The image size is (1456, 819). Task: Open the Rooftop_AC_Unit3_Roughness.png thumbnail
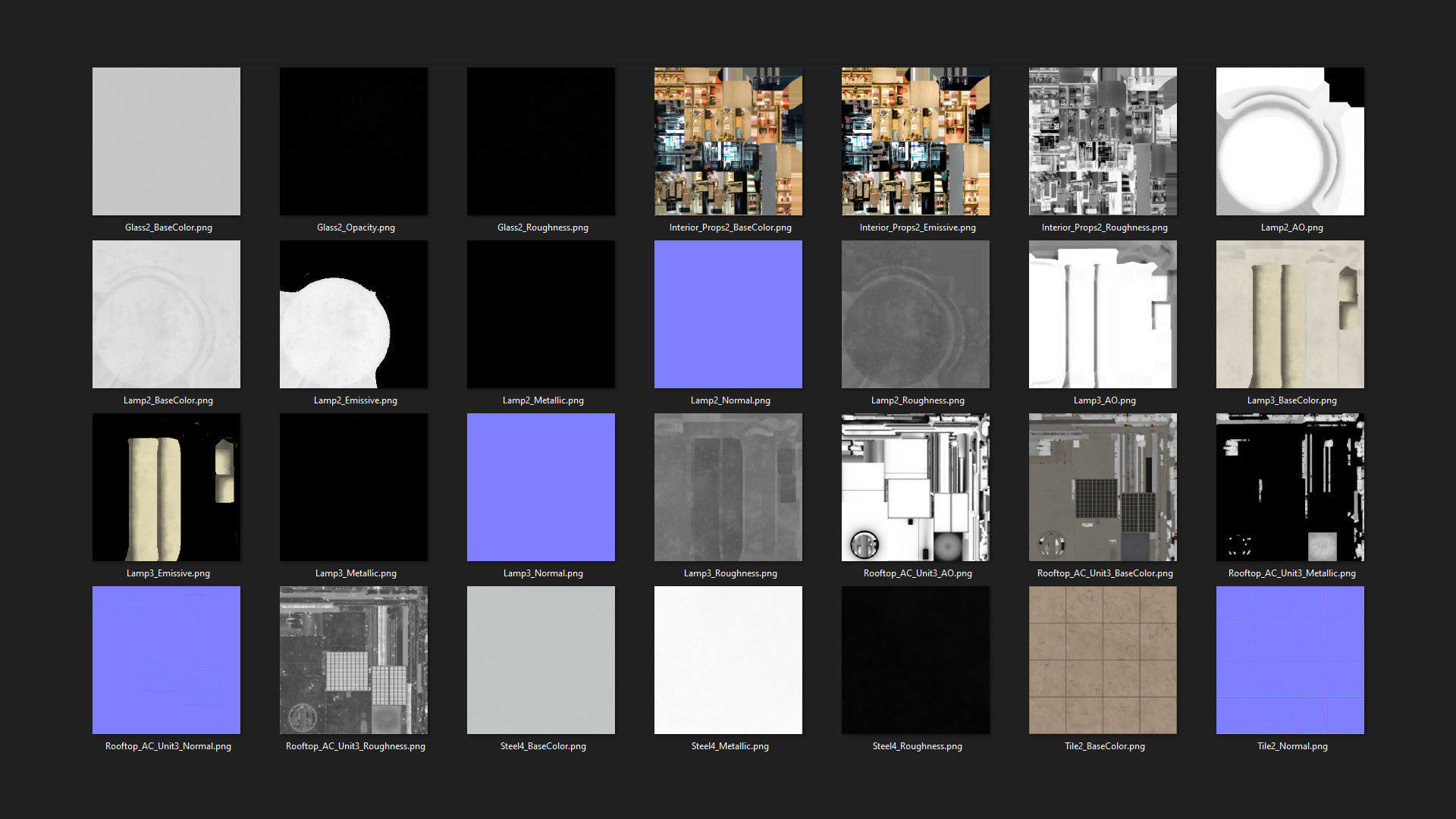click(353, 660)
